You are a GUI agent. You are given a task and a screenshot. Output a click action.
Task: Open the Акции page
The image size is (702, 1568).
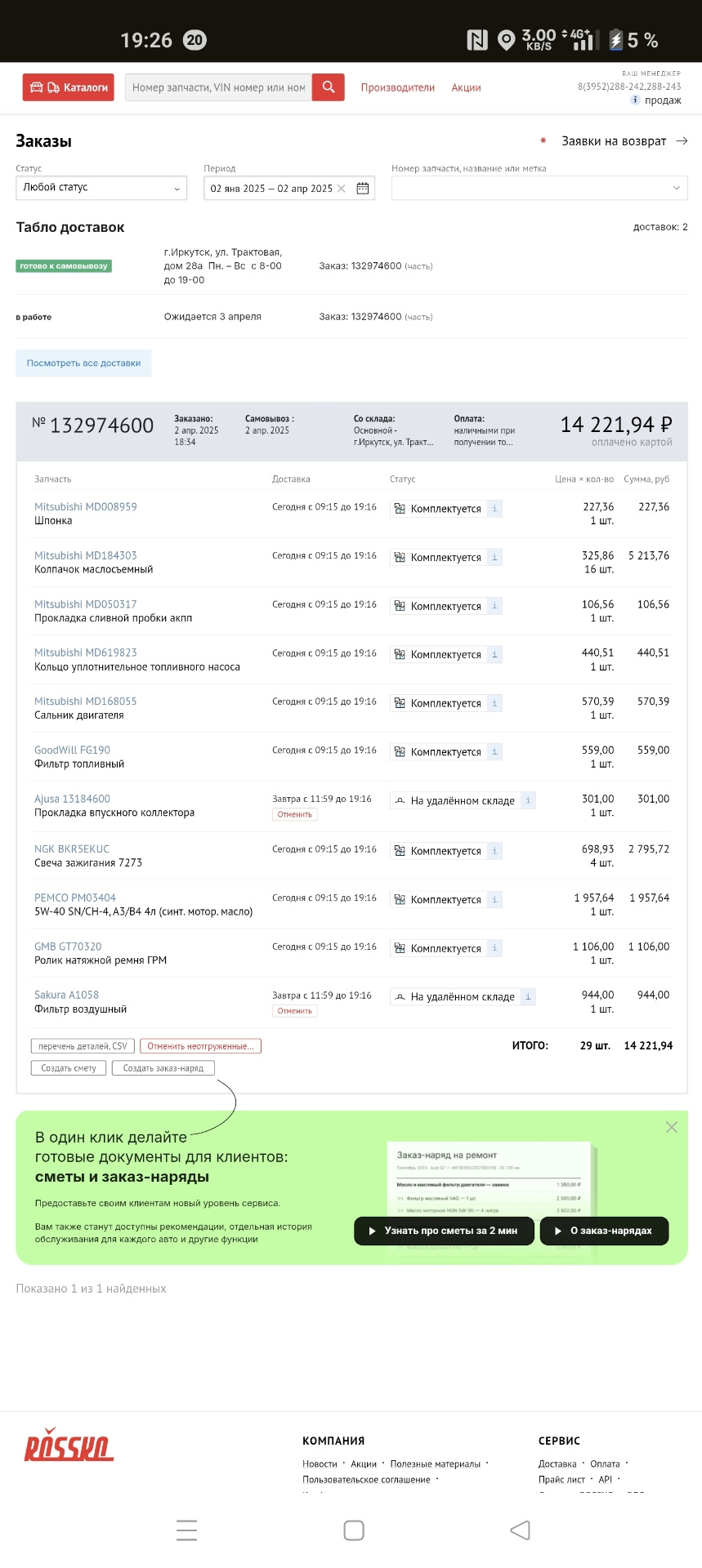[x=466, y=87]
